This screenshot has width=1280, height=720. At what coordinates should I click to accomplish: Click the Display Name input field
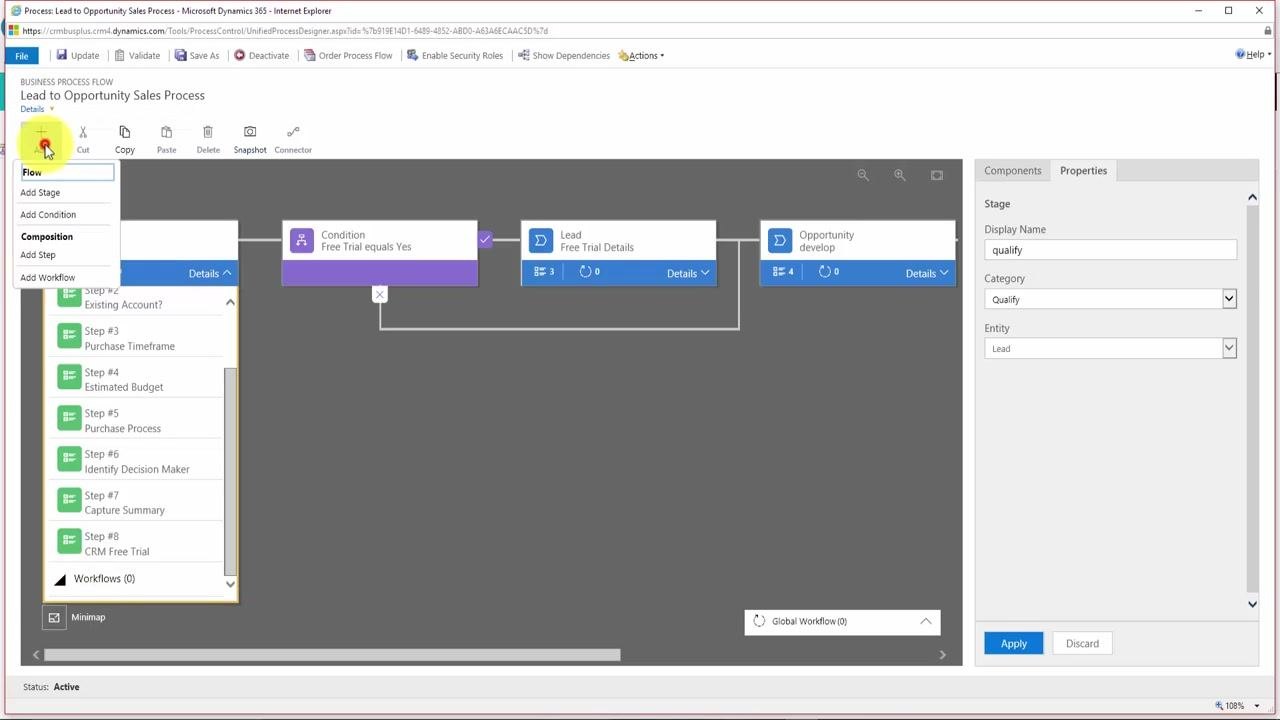tap(1110, 250)
